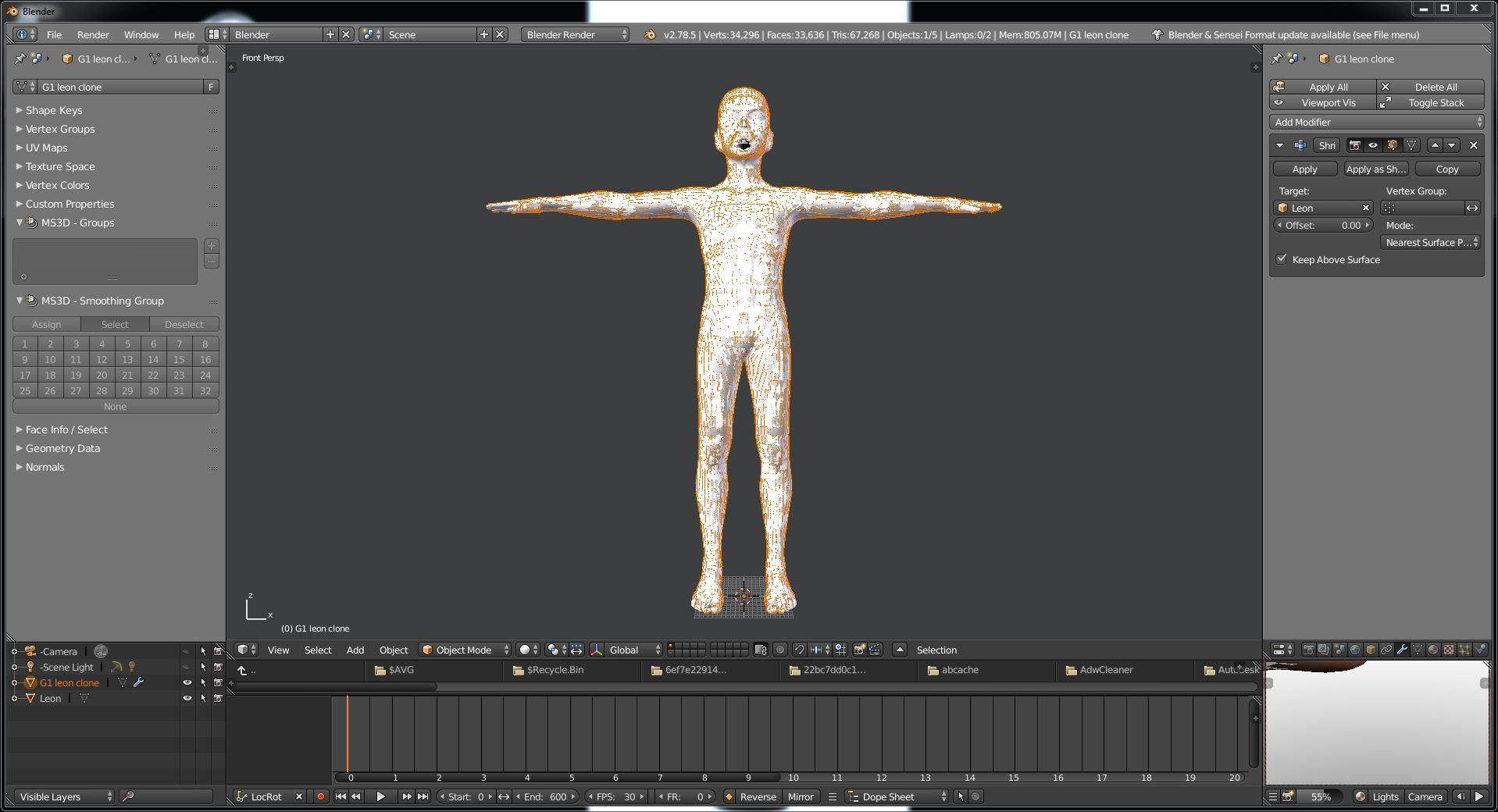Open the Help menu

tap(184, 34)
